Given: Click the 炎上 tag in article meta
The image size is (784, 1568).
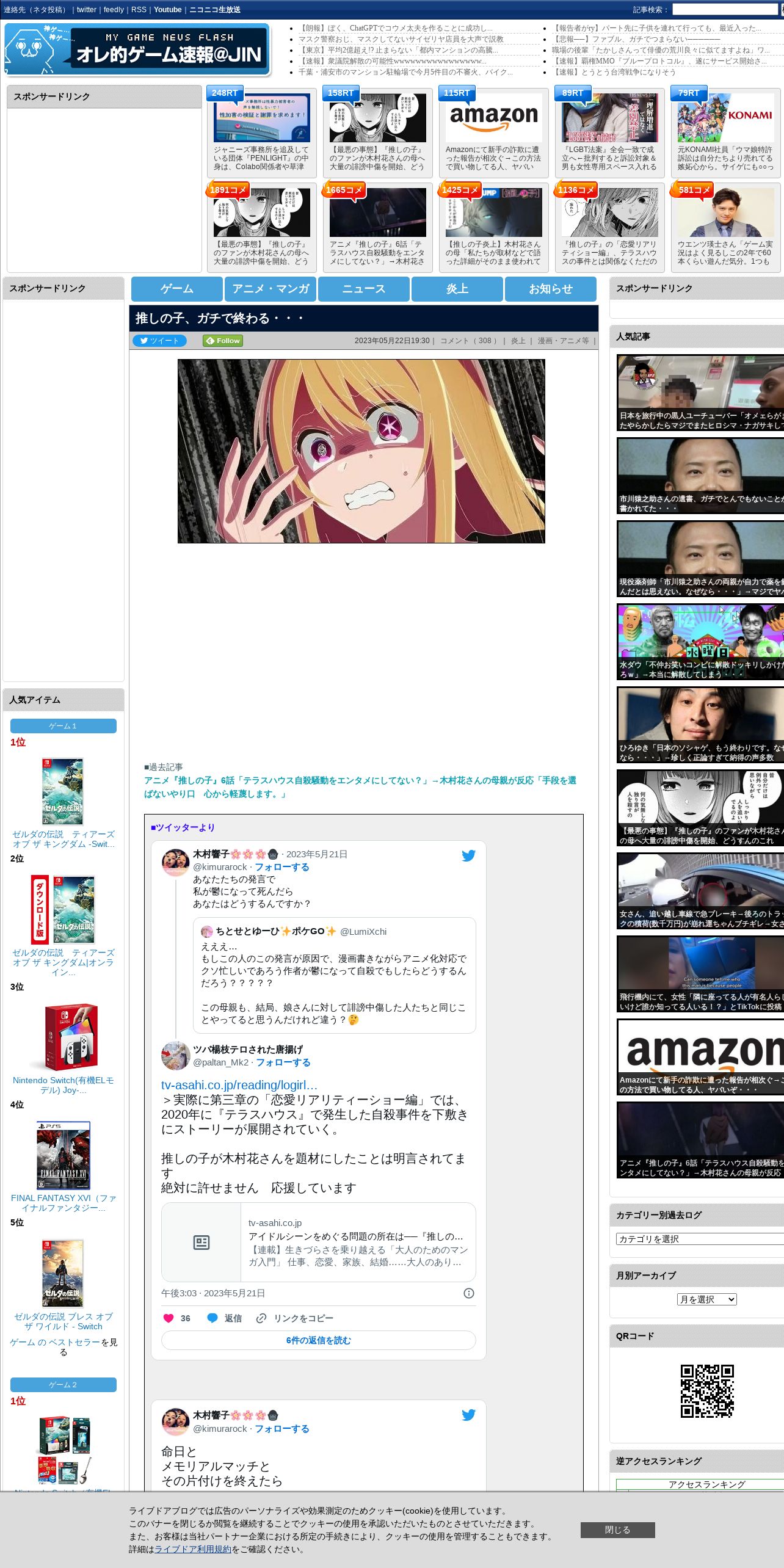Looking at the screenshot, I should point(518,341).
